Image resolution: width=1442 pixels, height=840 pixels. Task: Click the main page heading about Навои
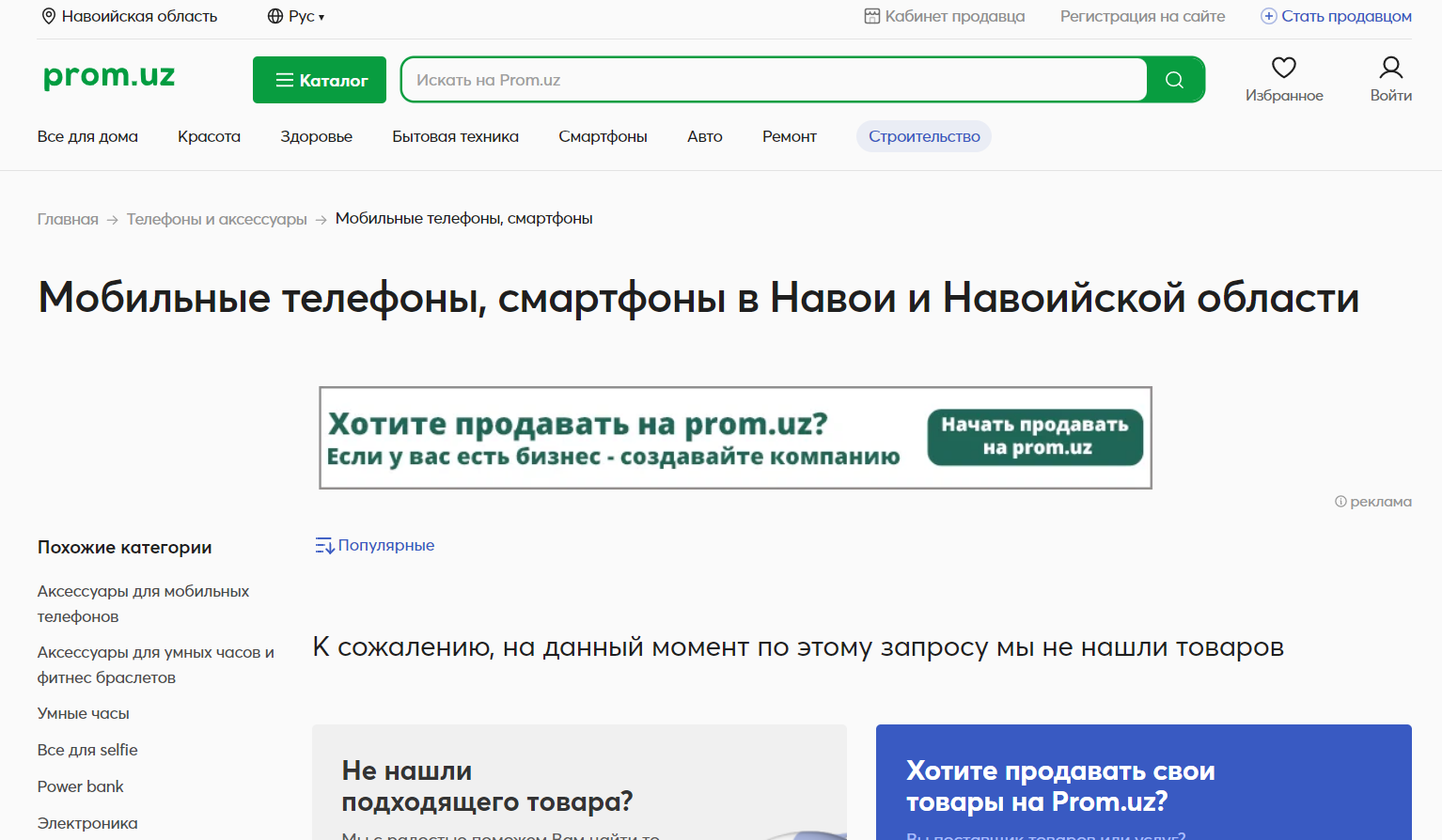[x=699, y=298]
